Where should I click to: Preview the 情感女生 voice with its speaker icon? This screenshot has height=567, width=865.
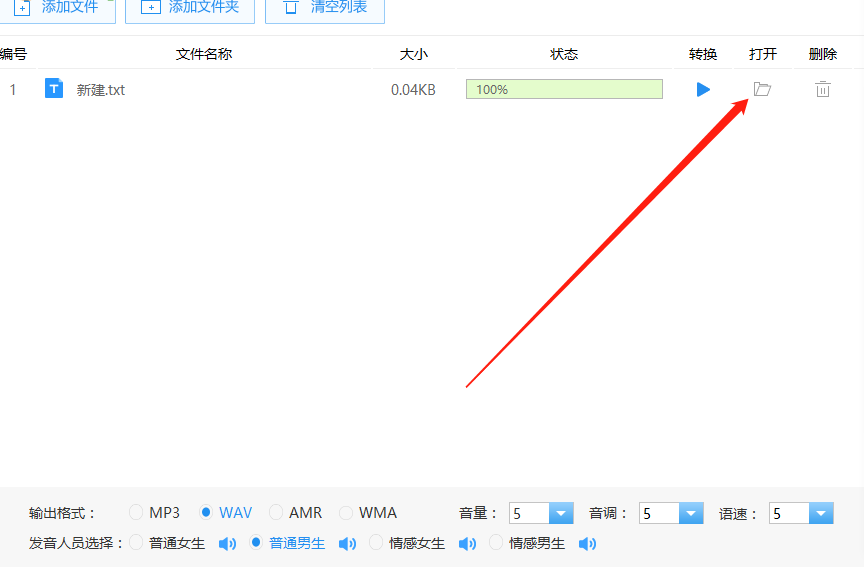click(467, 544)
